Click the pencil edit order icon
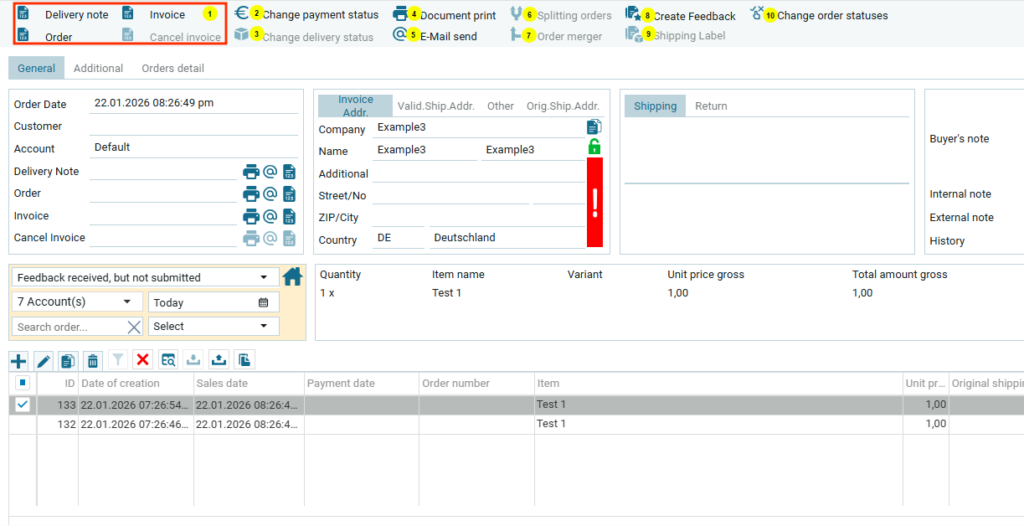 click(x=43, y=360)
